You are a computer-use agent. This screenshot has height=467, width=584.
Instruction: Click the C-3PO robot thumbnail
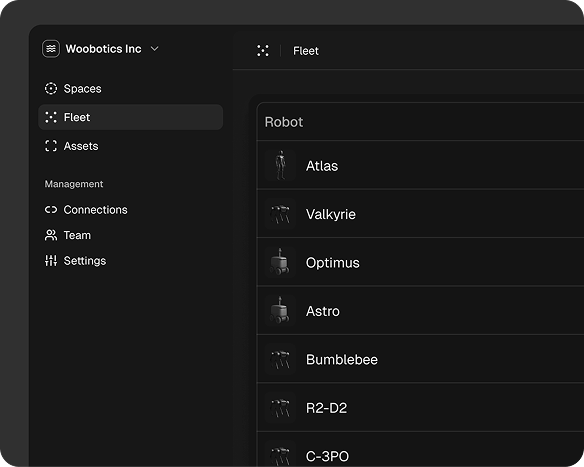click(280, 454)
